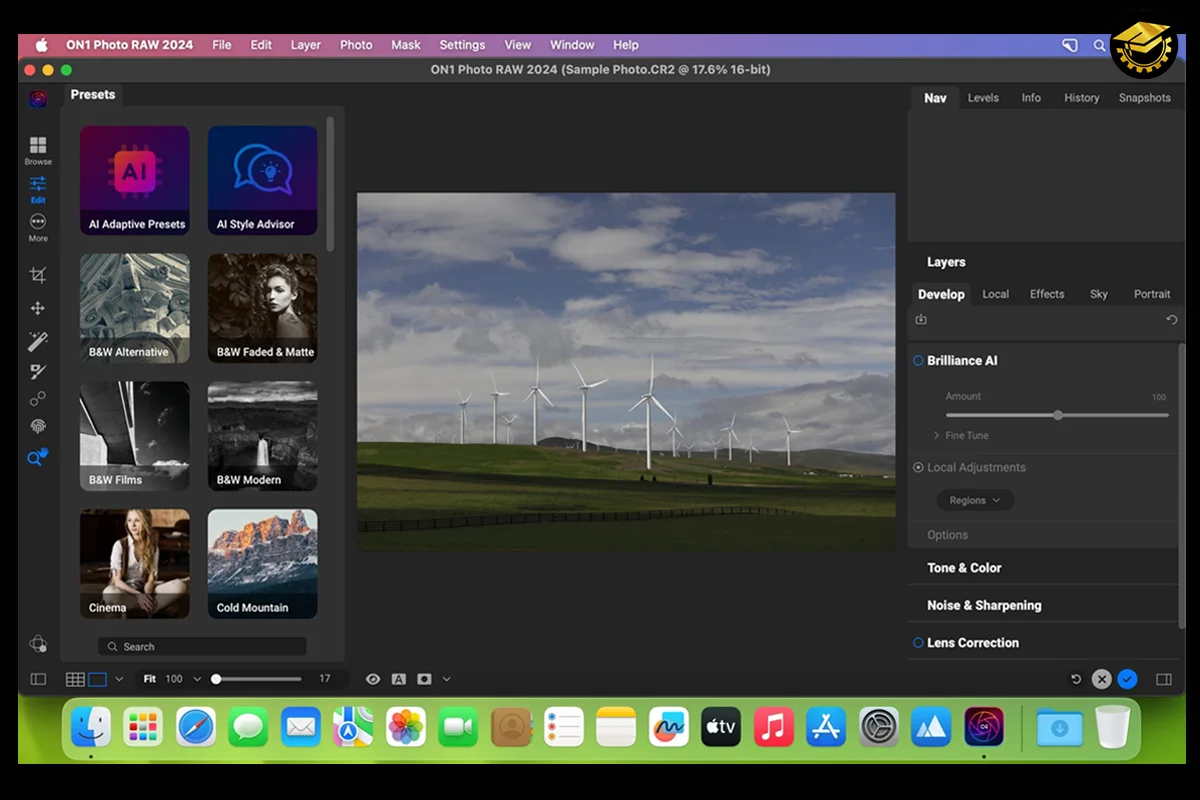Click the export preset icon under Develop
The image size is (1200, 800).
(921, 320)
